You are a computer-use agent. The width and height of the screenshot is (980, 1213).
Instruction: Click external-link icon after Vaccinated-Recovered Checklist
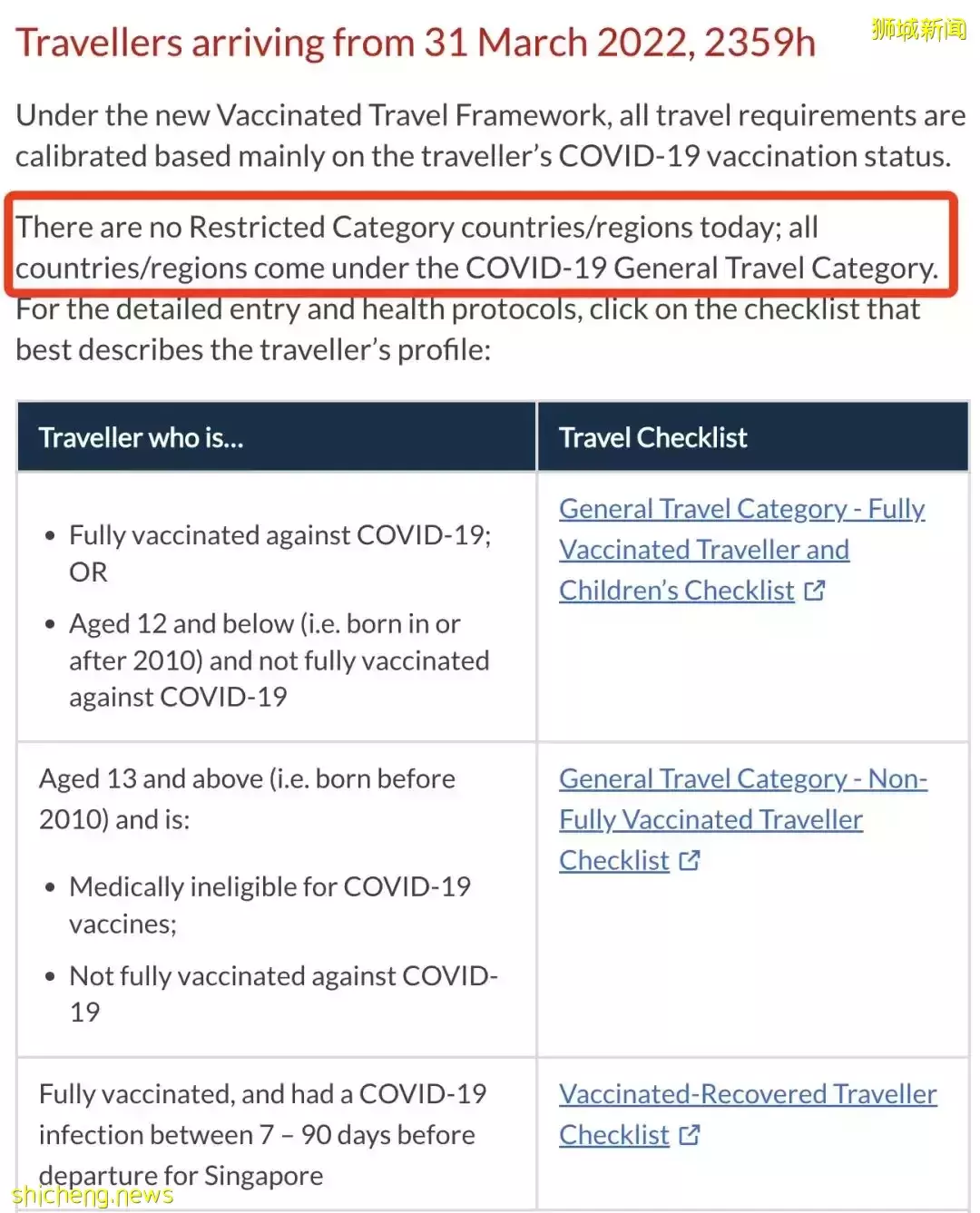coord(690,1135)
